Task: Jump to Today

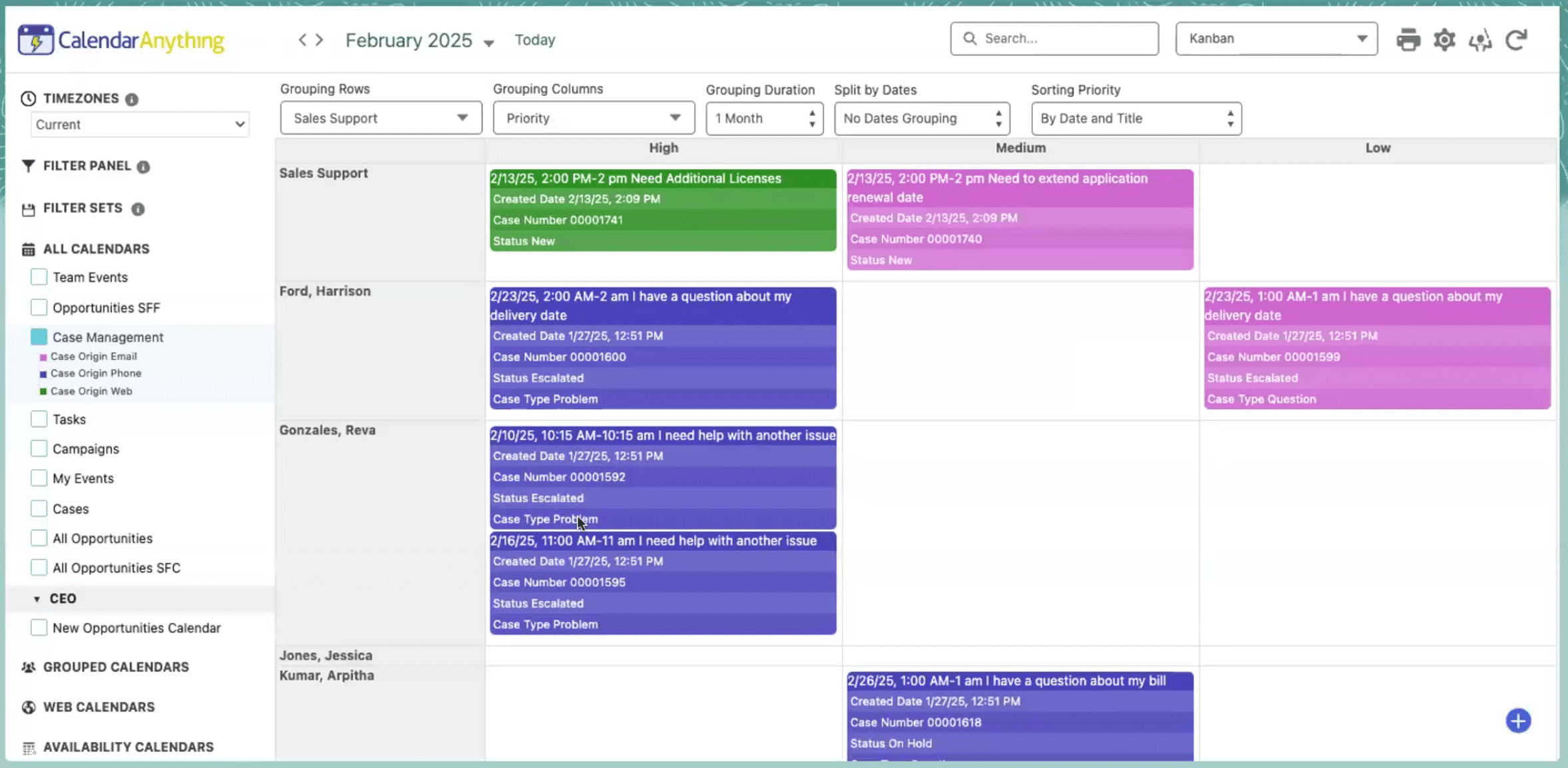Action: [x=534, y=39]
